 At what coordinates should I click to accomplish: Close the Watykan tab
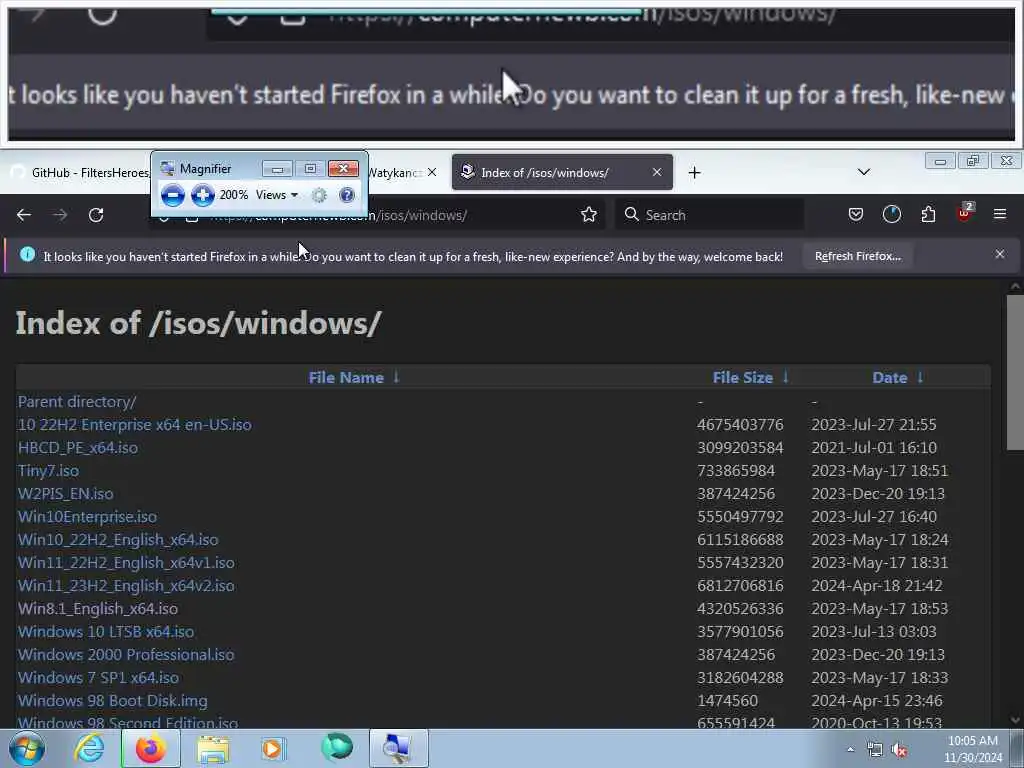click(432, 172)
